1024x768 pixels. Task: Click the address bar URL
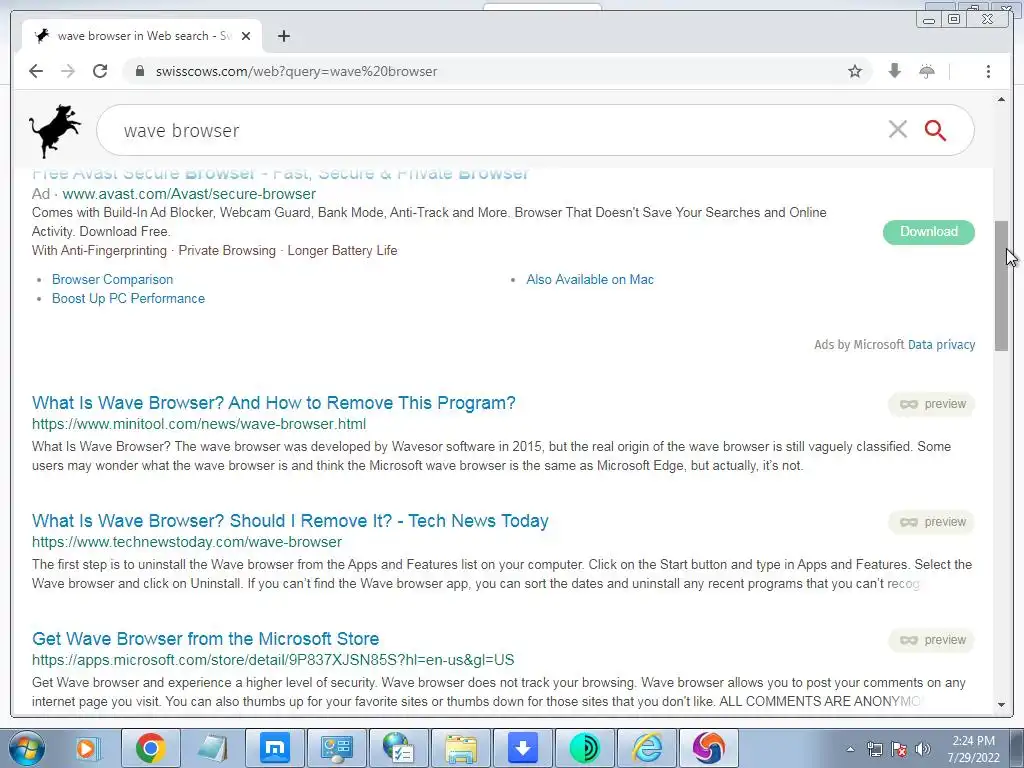point(296,72)
